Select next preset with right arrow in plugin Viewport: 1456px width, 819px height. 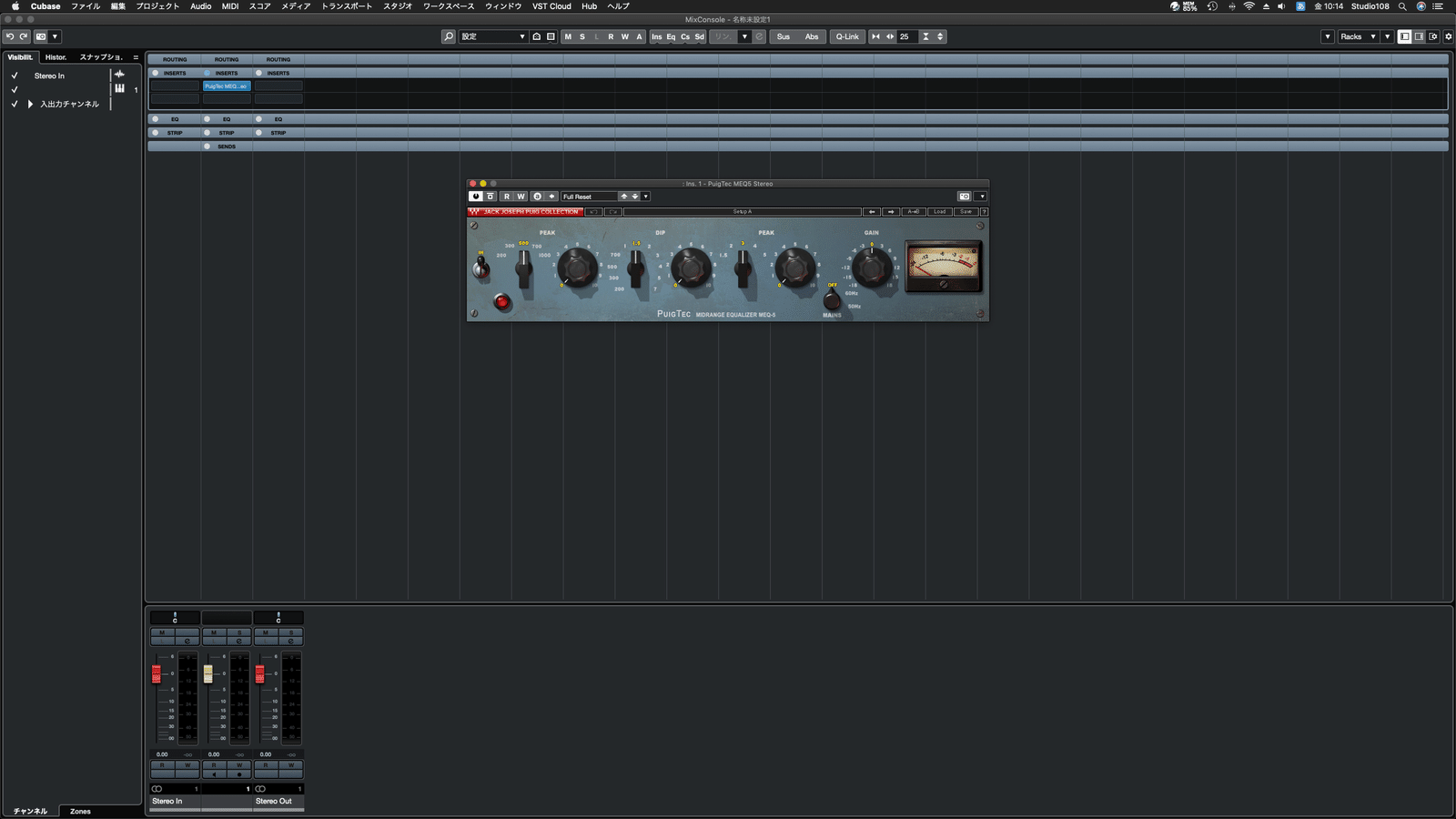(x=891, y=211)
